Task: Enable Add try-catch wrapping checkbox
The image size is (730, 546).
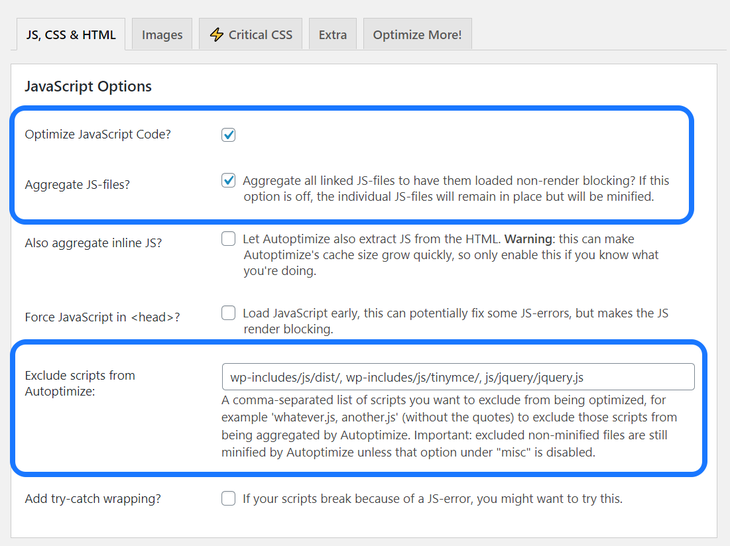Action: (228, 499)
